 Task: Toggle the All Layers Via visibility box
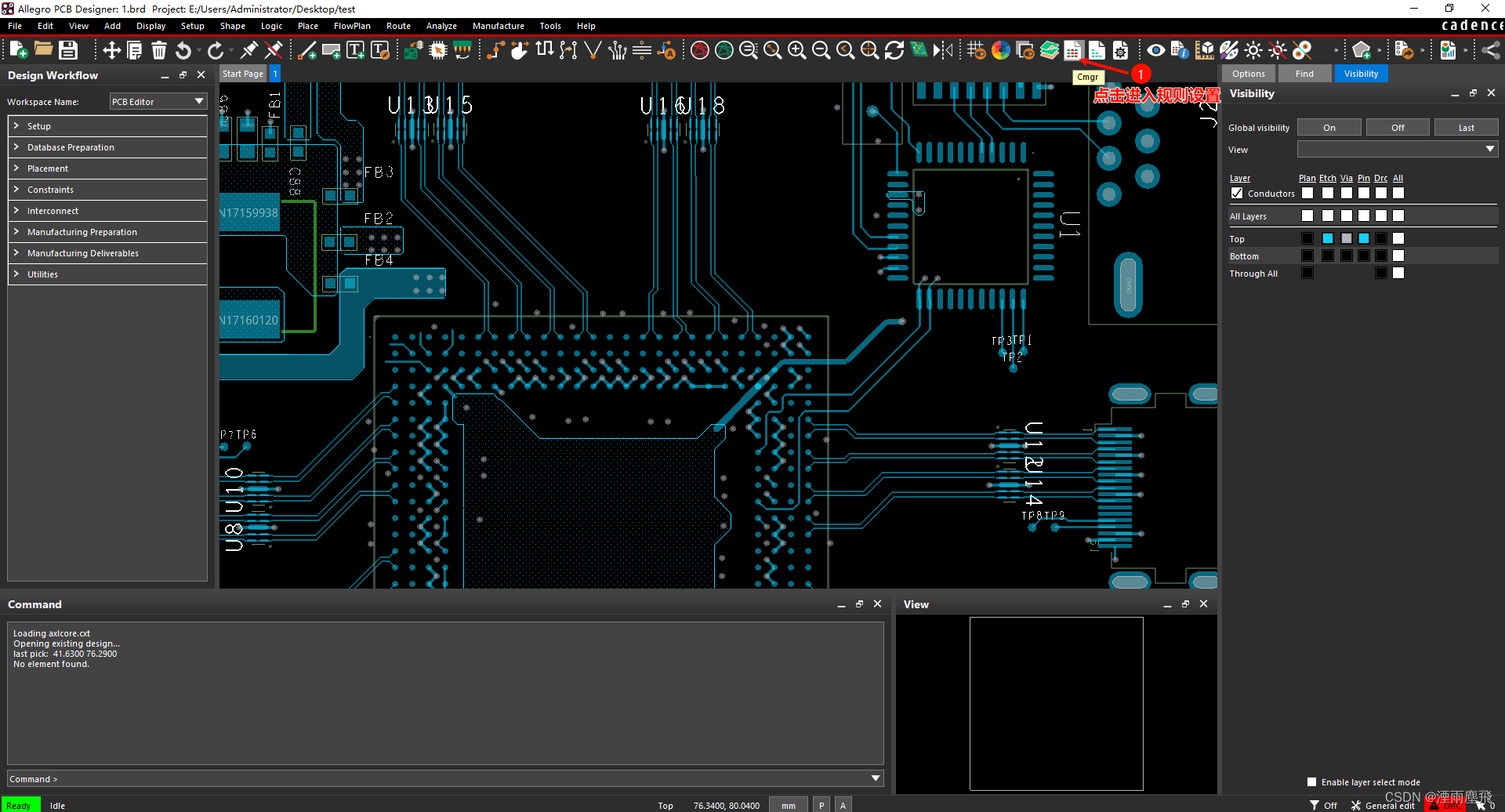(x=1347, y=216)
